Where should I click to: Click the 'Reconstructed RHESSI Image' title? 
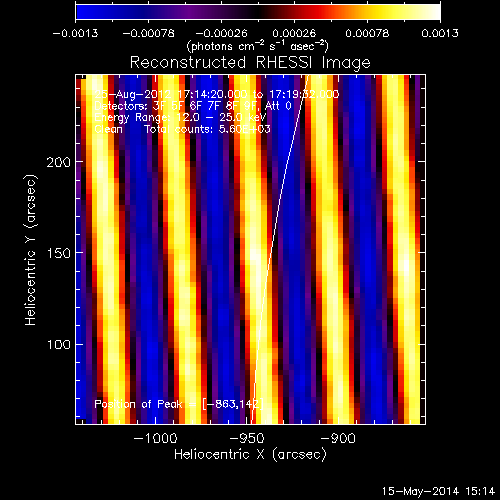pyautogui.click(x=250, y=63)
